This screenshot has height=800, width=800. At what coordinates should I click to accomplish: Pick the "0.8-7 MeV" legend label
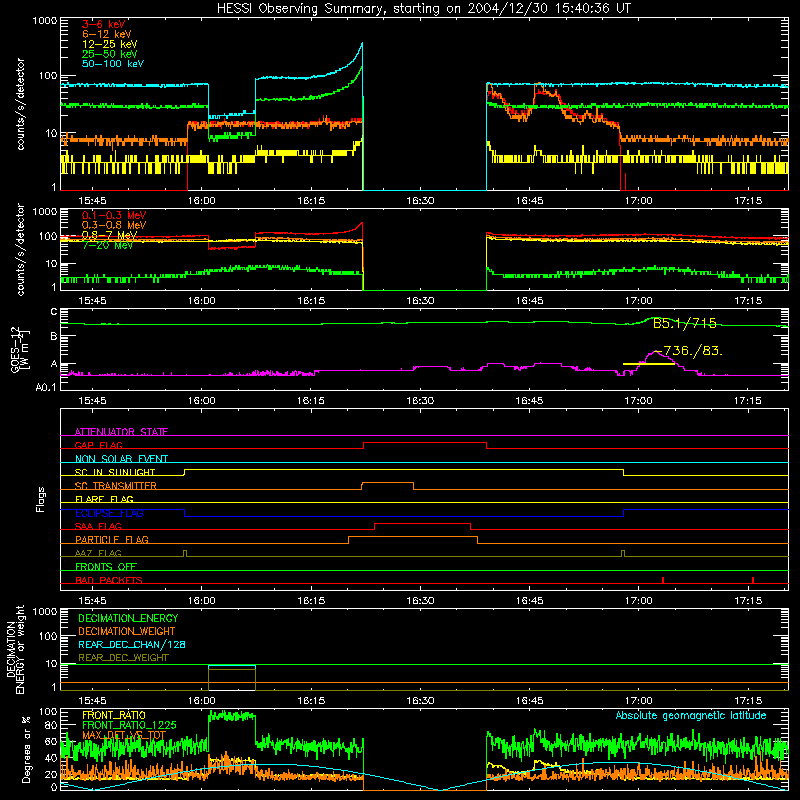tap(110, 235)
